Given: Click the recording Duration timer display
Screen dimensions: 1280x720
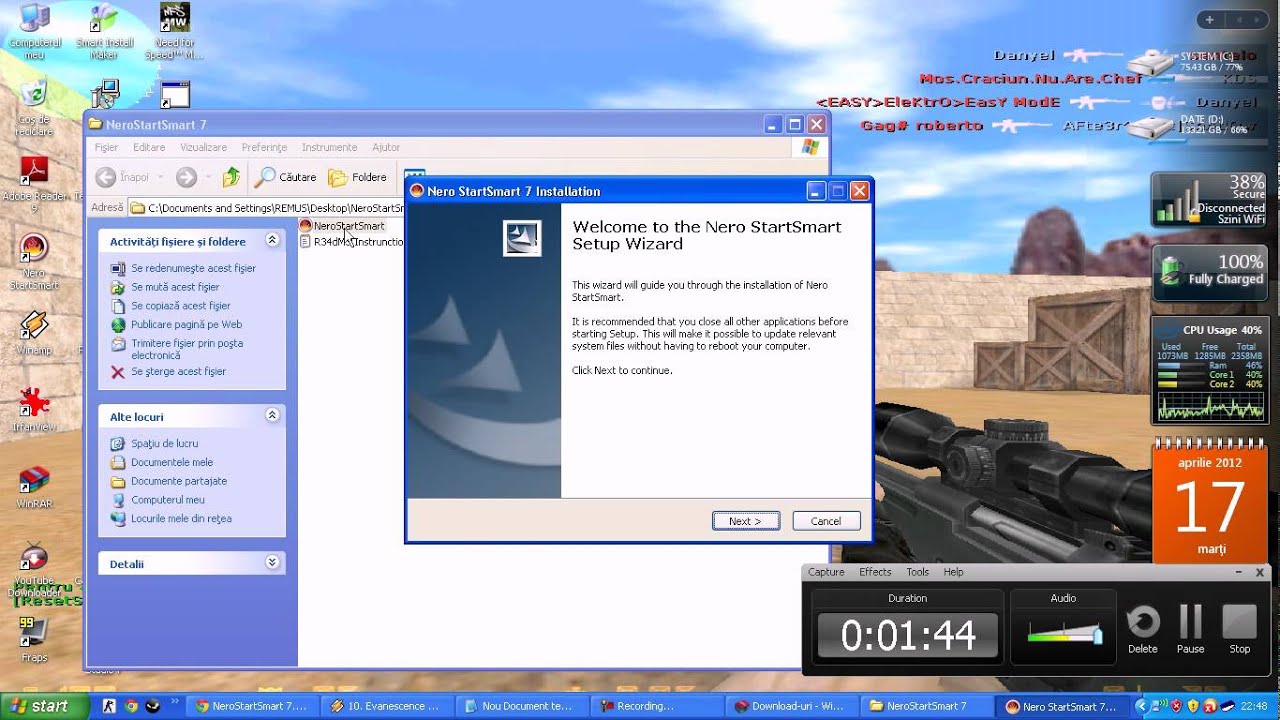Looking at the screenshot, I should (908, 636).
